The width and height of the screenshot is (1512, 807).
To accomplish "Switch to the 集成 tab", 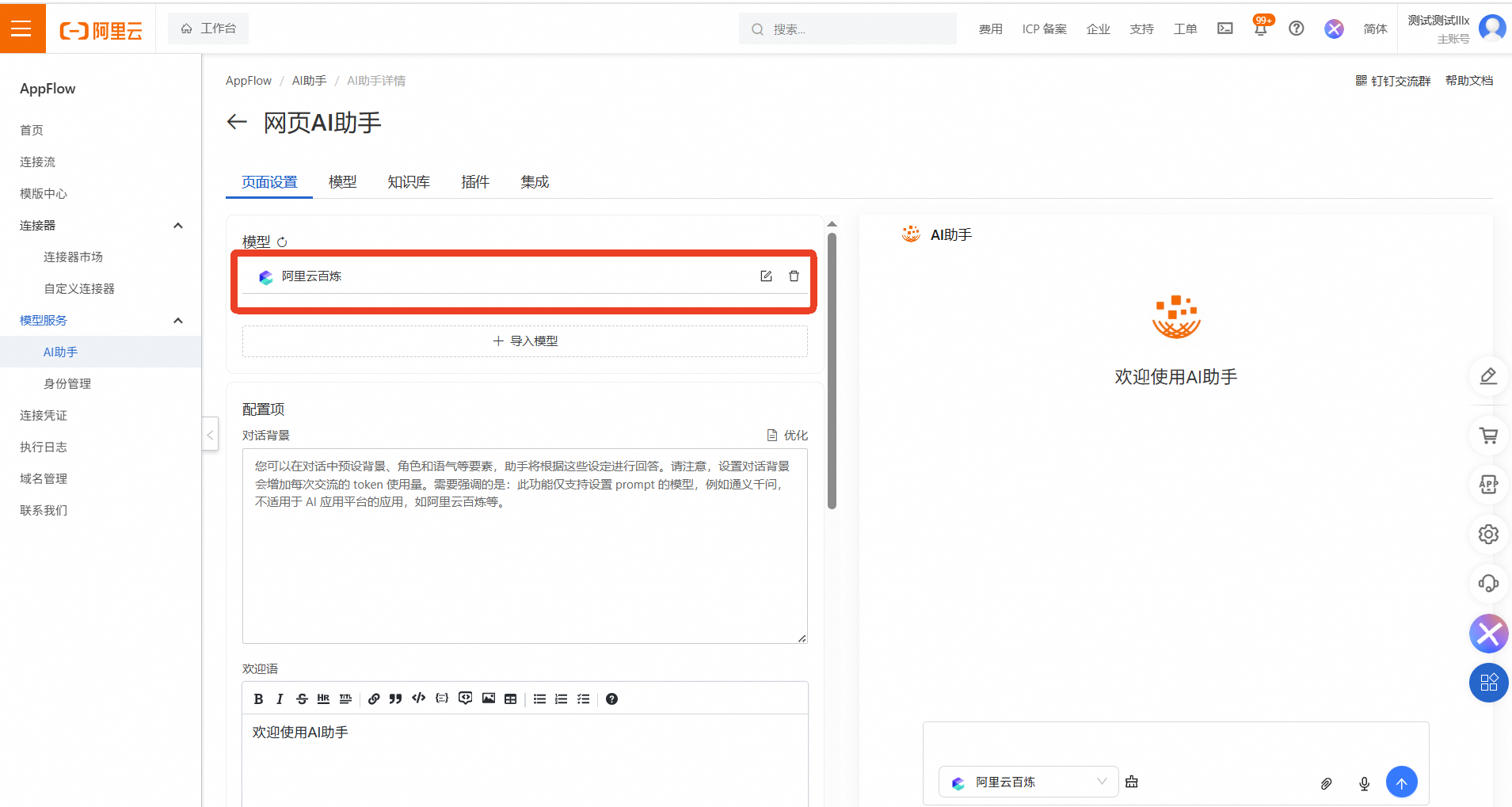I will (535, 182).
